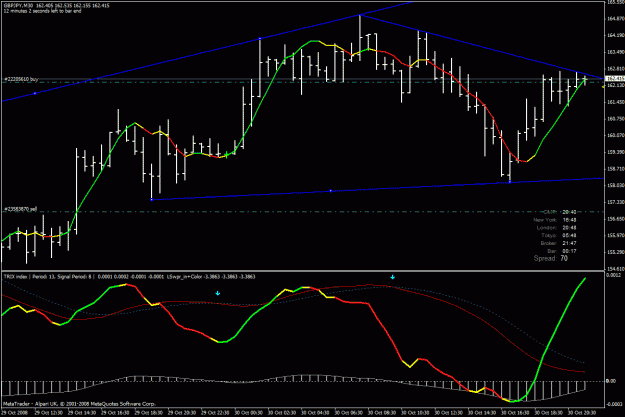Click the New York 16:48 clock line
This screenshot has height=417, width=625.
(x=555, y=220)
